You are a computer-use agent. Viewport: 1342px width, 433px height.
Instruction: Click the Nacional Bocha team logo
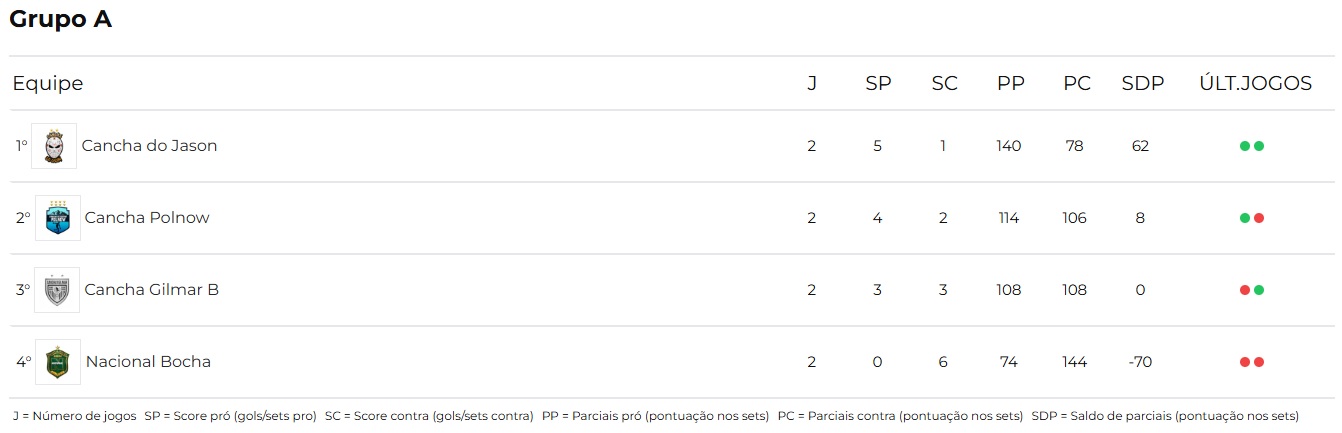[58, 362]
